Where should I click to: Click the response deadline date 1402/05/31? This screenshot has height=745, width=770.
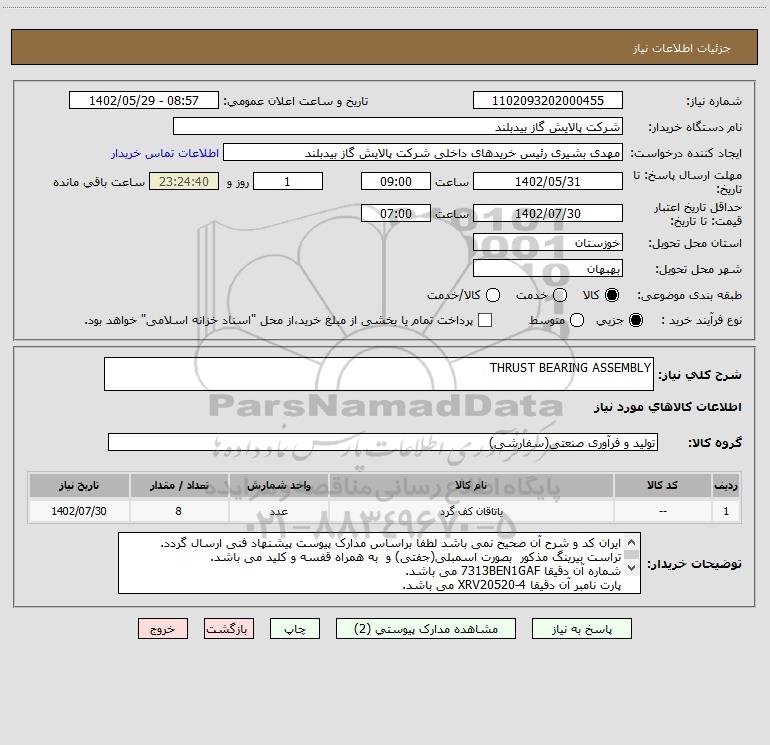click(548, 181)
